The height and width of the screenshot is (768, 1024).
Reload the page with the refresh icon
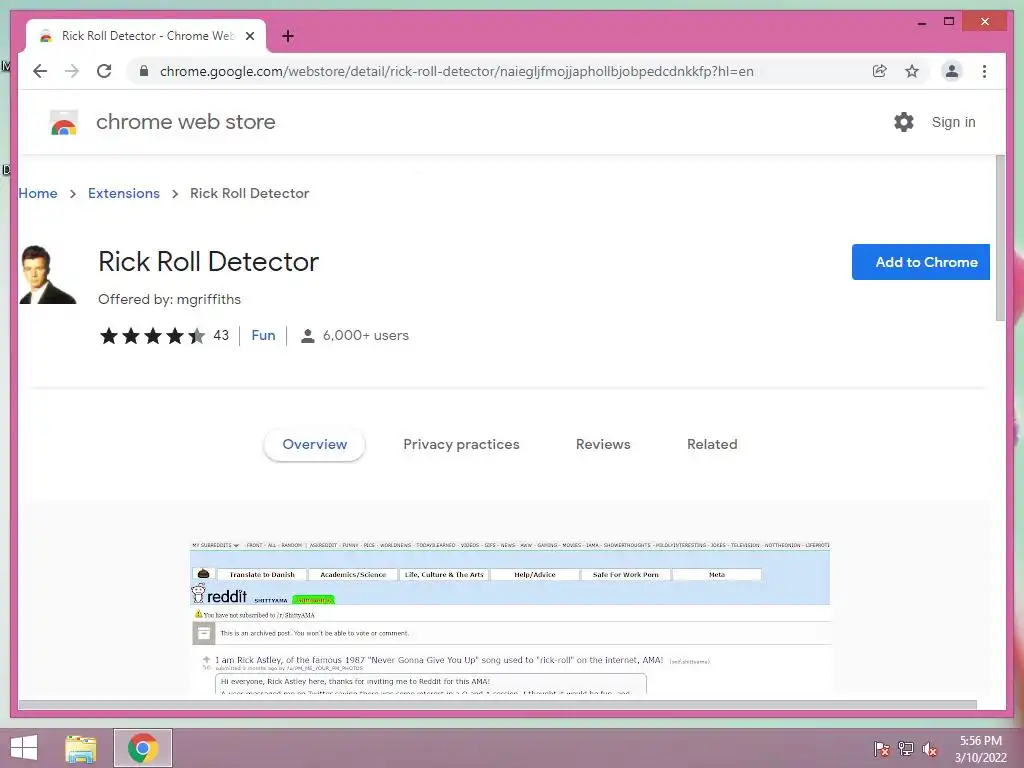tap(104, 71)
